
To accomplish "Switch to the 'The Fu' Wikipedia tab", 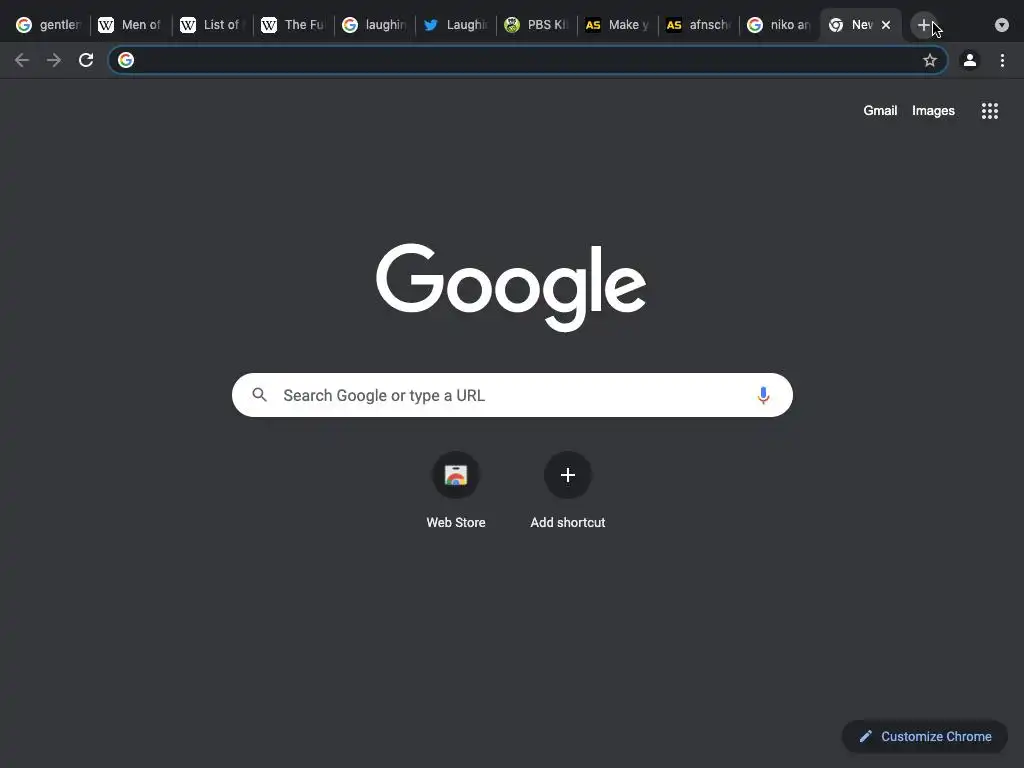I will point(292,25).
